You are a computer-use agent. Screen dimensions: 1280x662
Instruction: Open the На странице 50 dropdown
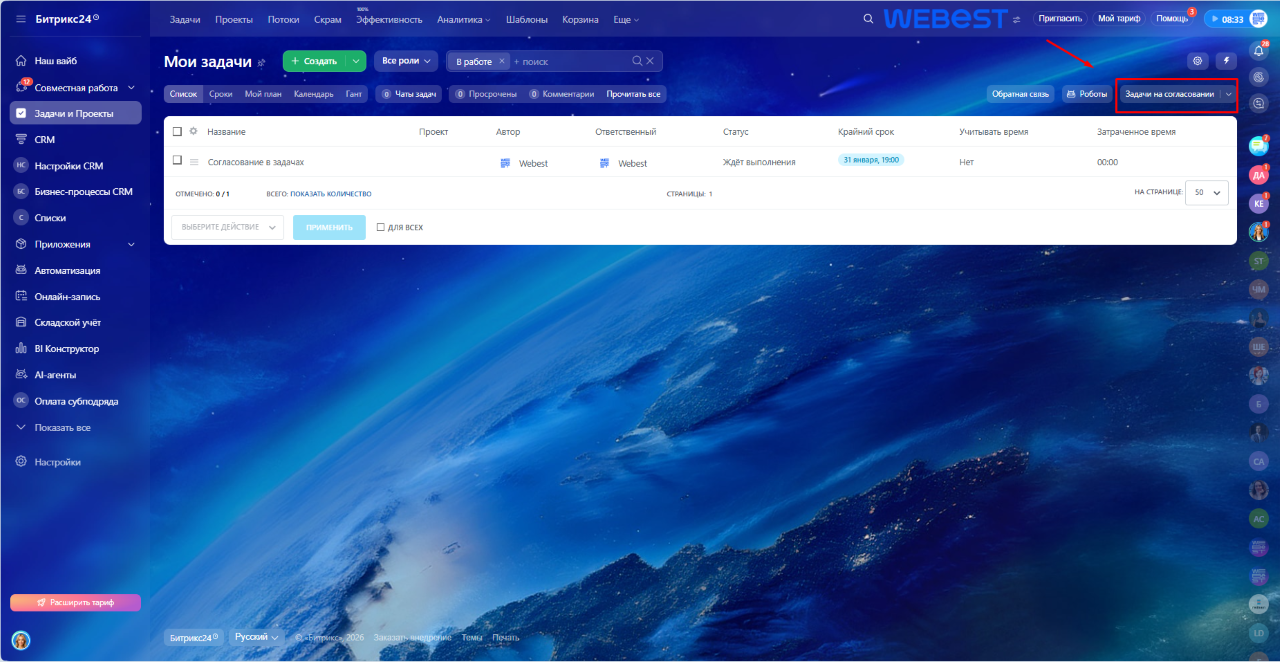(1207, 192)
